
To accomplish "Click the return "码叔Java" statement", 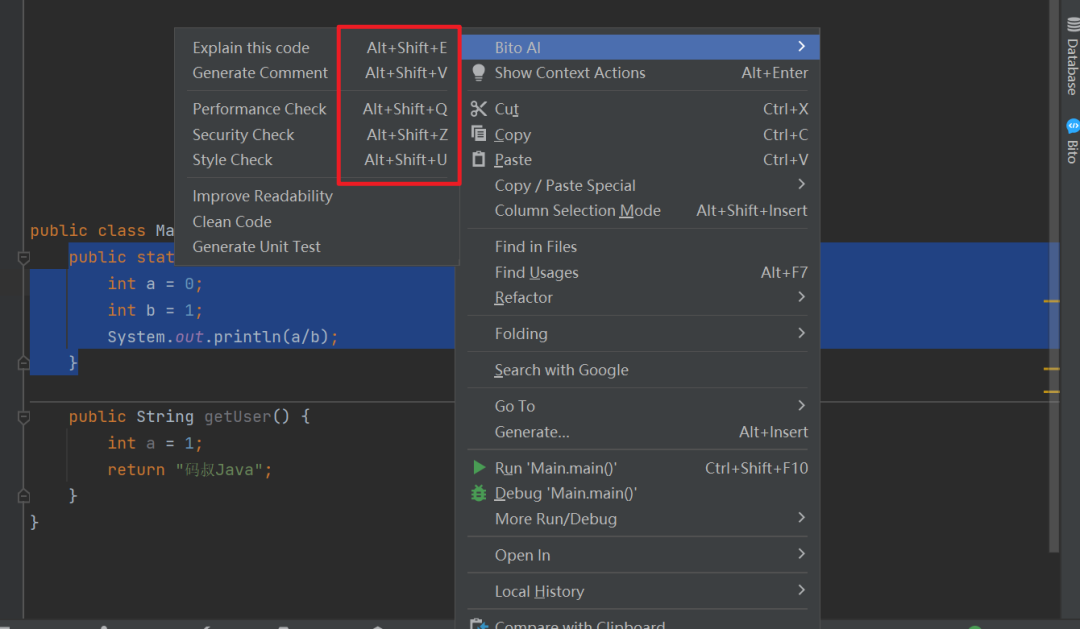I will (189, 470).
